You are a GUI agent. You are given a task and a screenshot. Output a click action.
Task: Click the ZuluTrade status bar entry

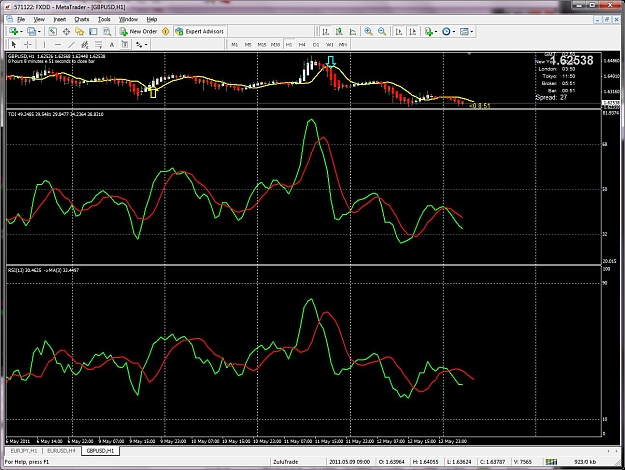285,462
